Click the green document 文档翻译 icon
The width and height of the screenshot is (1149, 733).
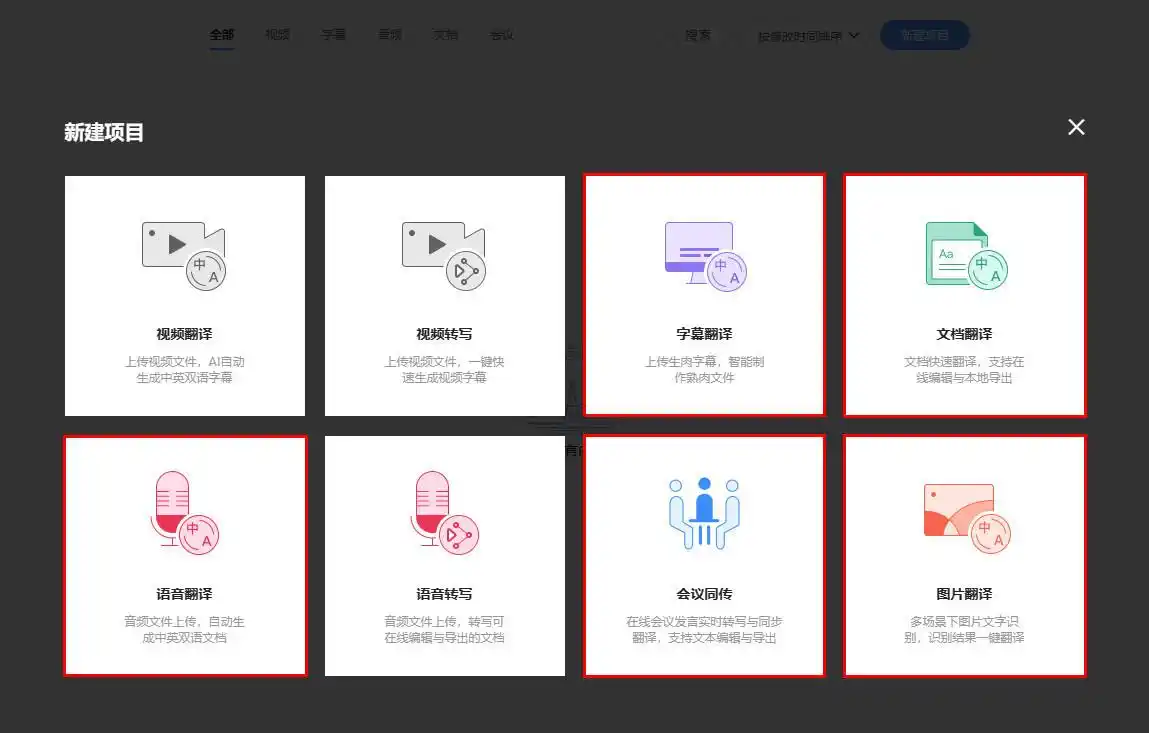967,256
